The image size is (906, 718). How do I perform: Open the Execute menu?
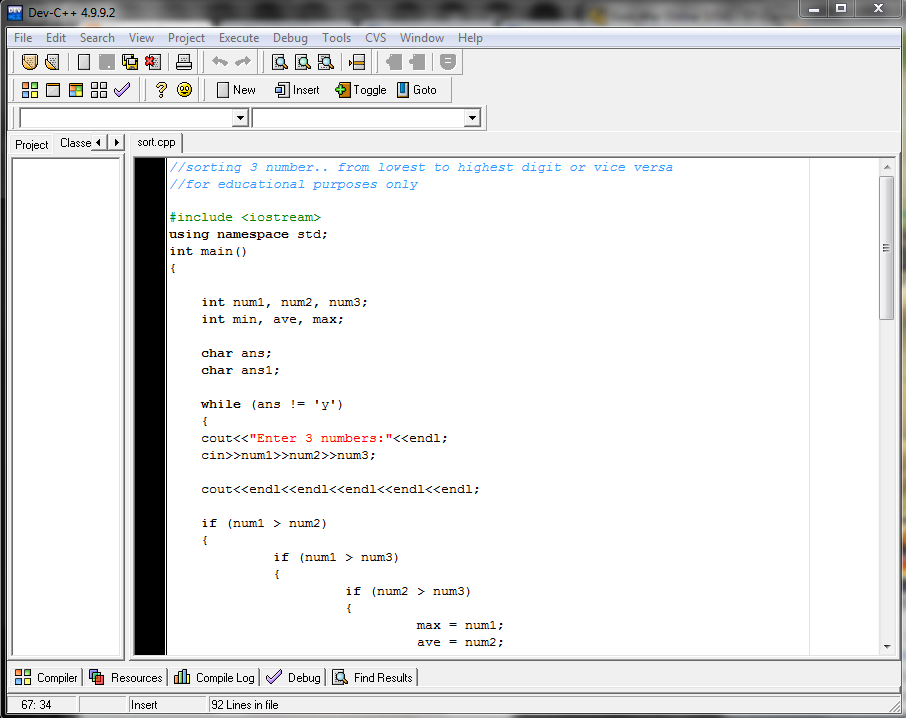(x=239, y=38)
